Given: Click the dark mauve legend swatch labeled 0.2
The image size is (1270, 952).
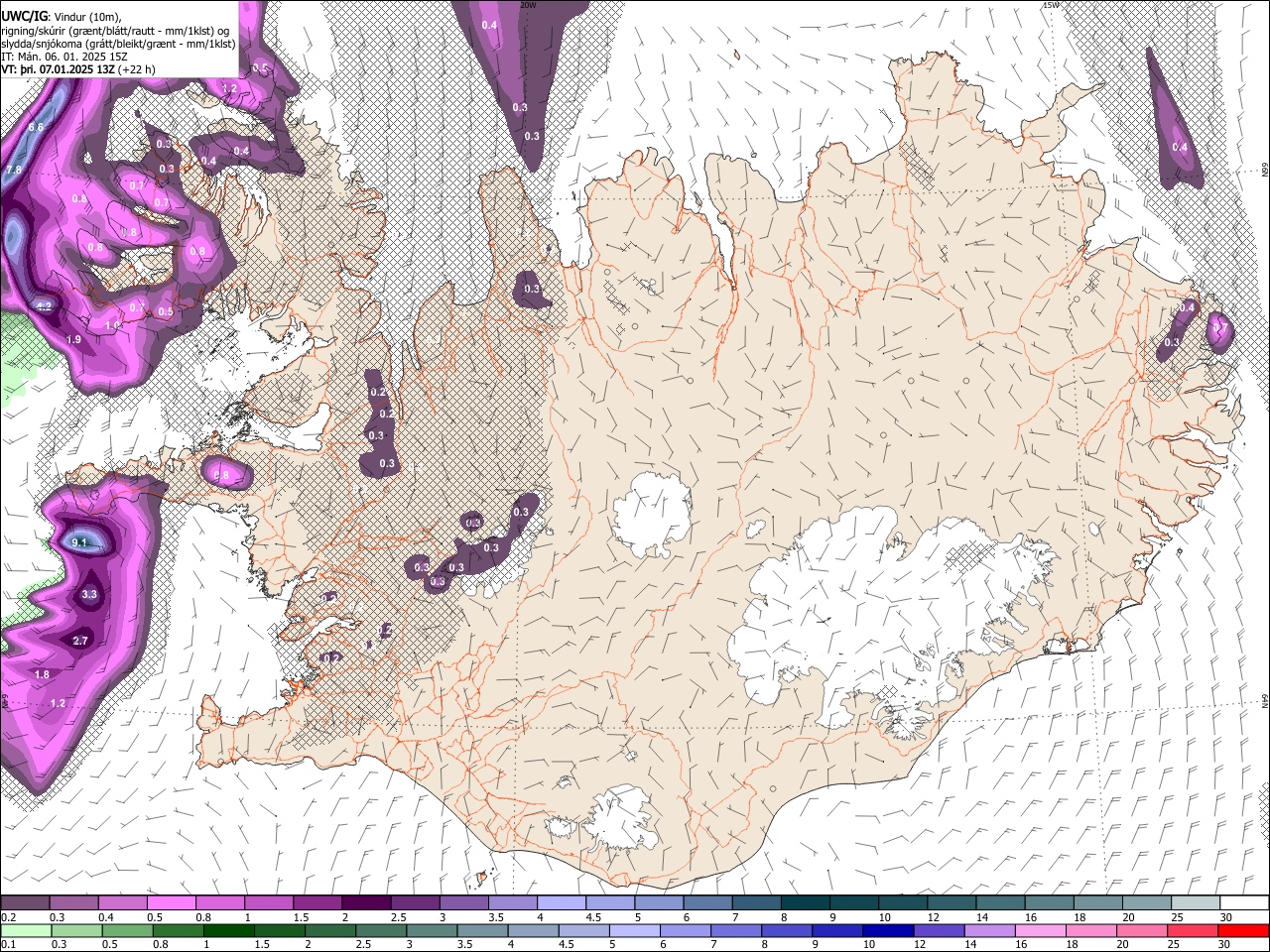Looking at the screenshot, I should click(25, 902).
